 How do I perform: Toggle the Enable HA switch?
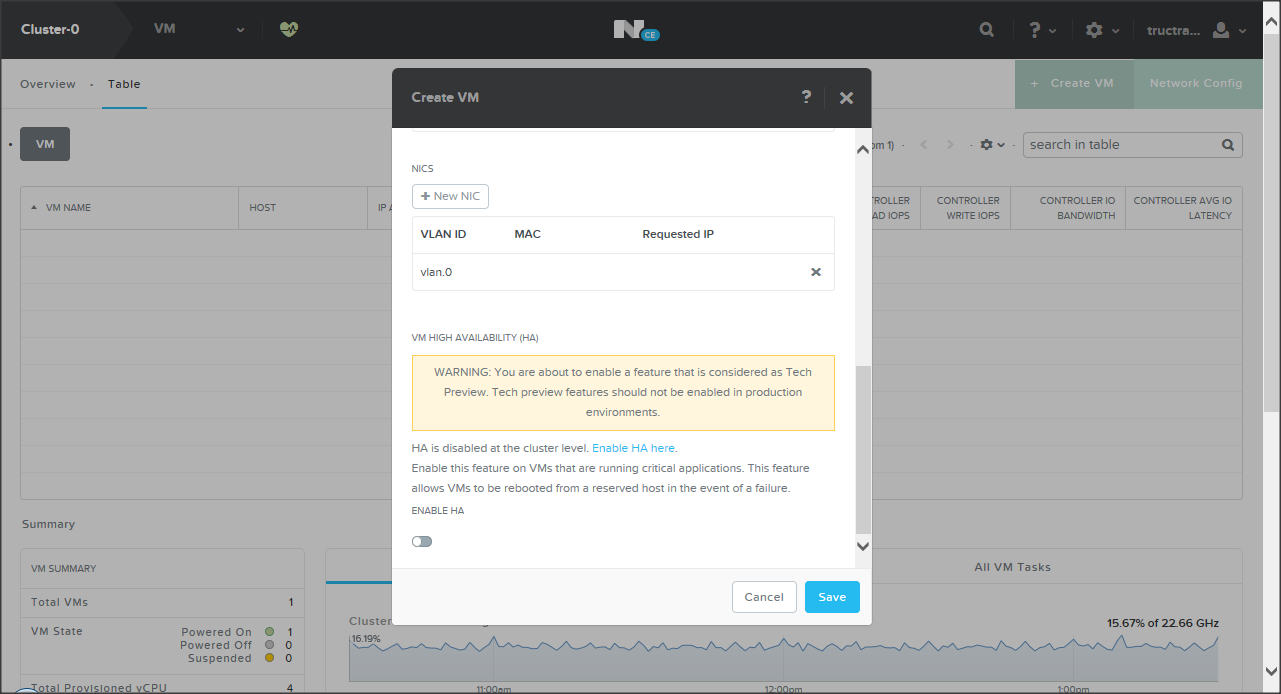point(422,541)
